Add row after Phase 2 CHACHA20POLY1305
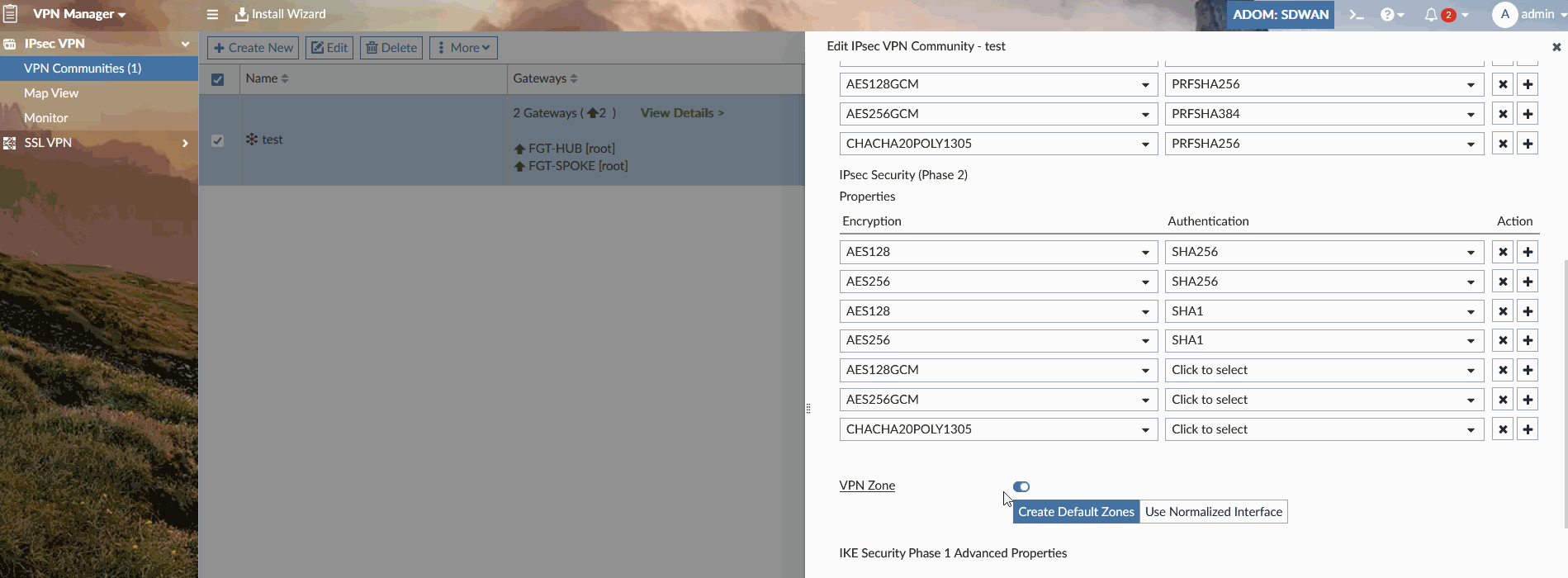The height and width of the screenshot is (578, 1568). [x=1528, y=429]
